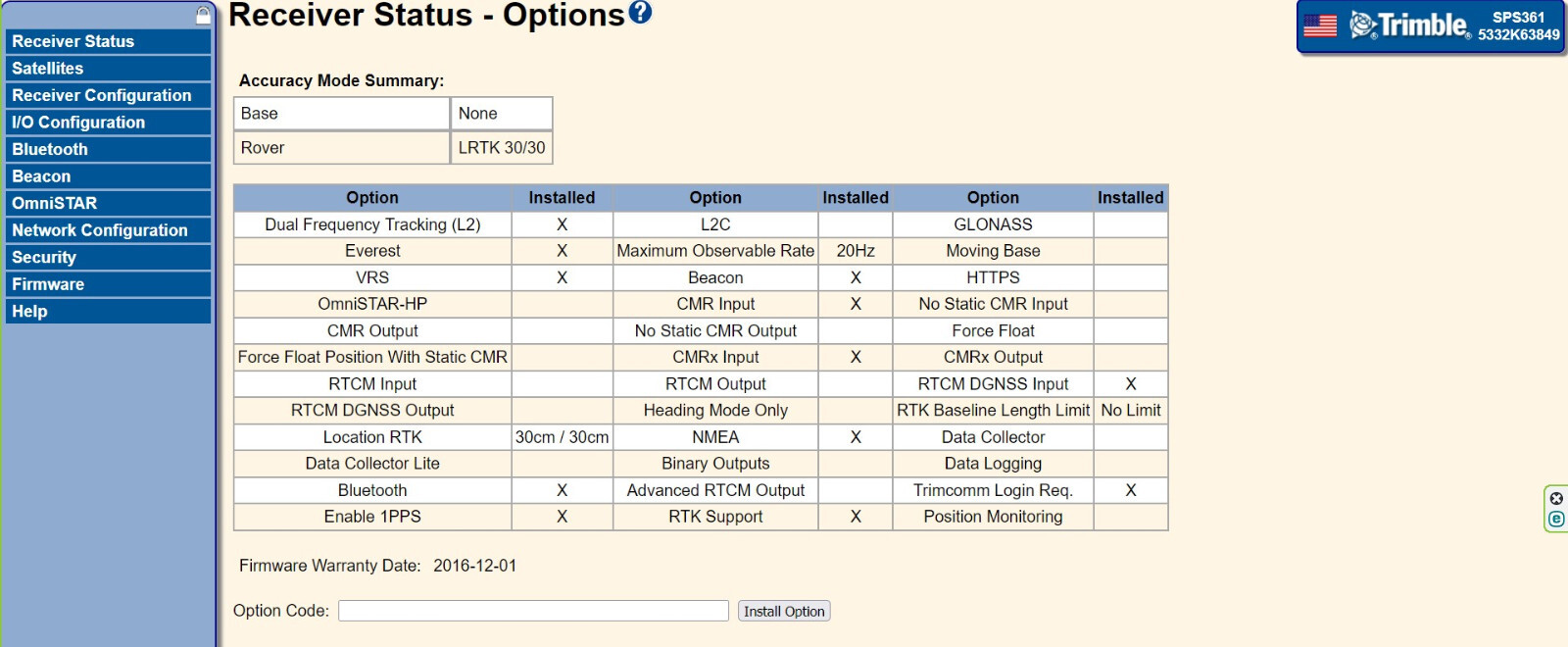Click the green circled e extension icon
Viewport: 1568px width, 647px height.
(x=1556, y=520)
